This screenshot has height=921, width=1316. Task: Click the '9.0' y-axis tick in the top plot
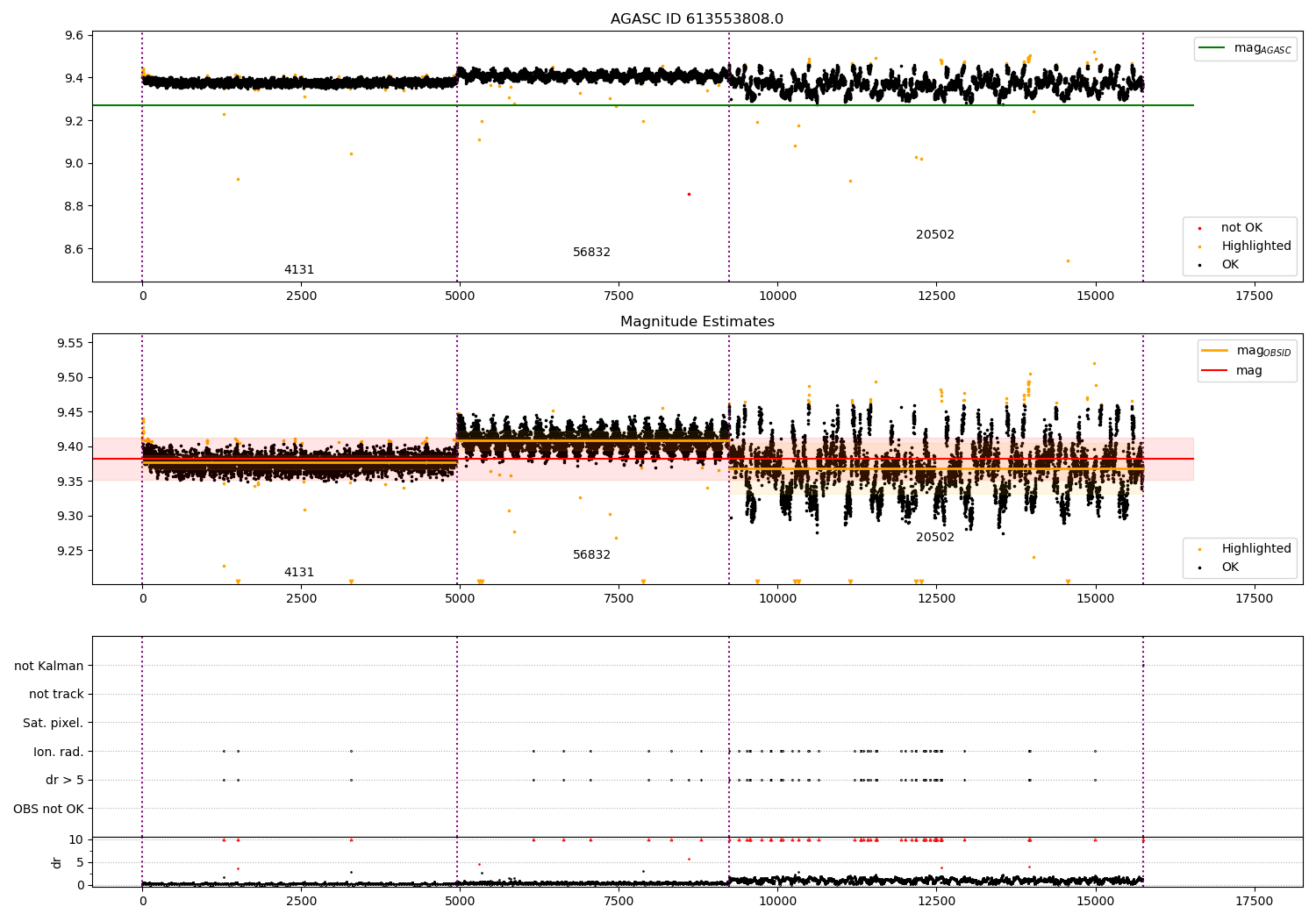[73, 164]
